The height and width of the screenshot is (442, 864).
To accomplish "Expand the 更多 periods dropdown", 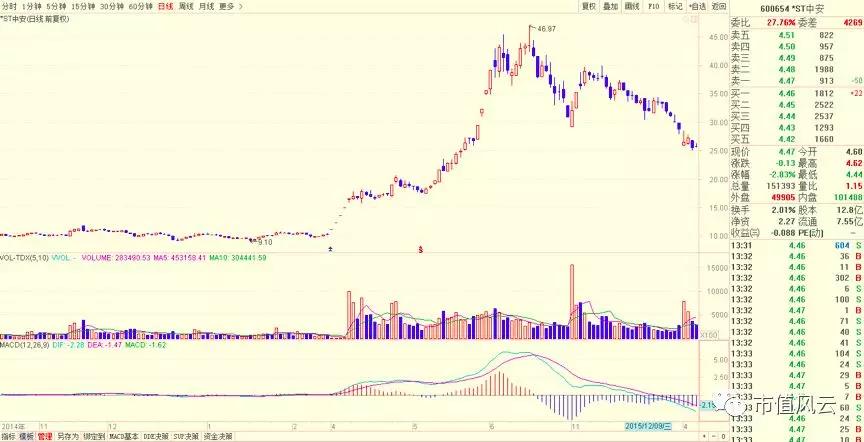I will coord(230,7).
